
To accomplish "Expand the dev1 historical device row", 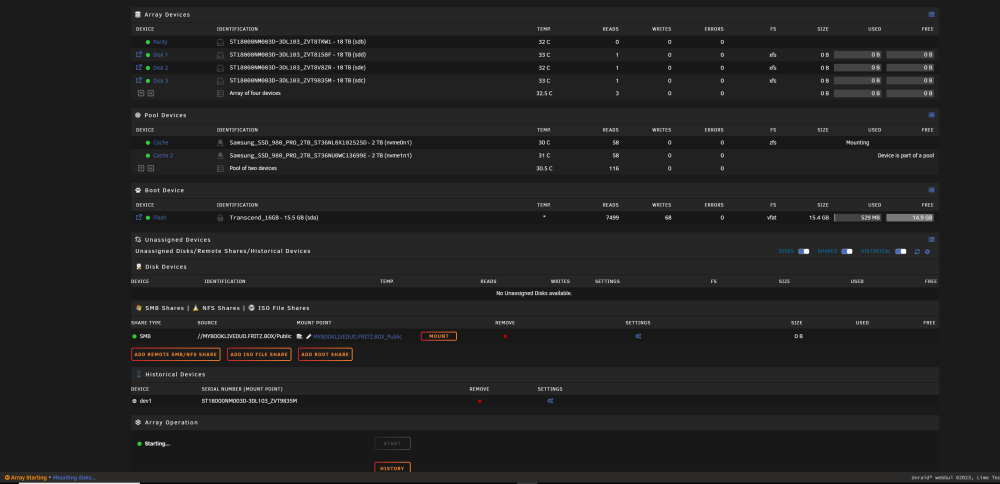I will pos(135,401).
